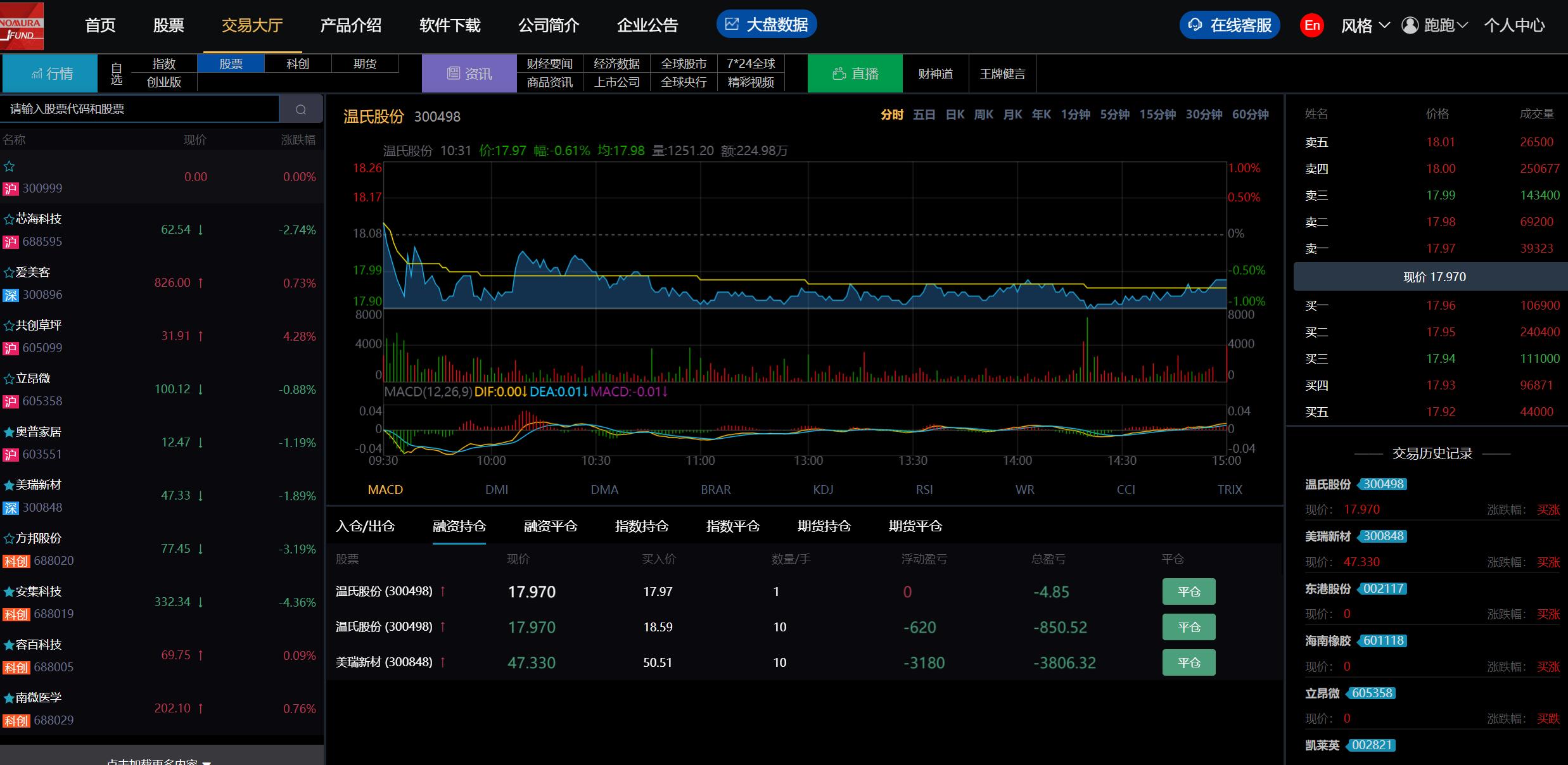Image resolution: width=1568 pixels, height=765 pixels.
Task: Select the 创业版 quotes tab
Action: (163, 82)
